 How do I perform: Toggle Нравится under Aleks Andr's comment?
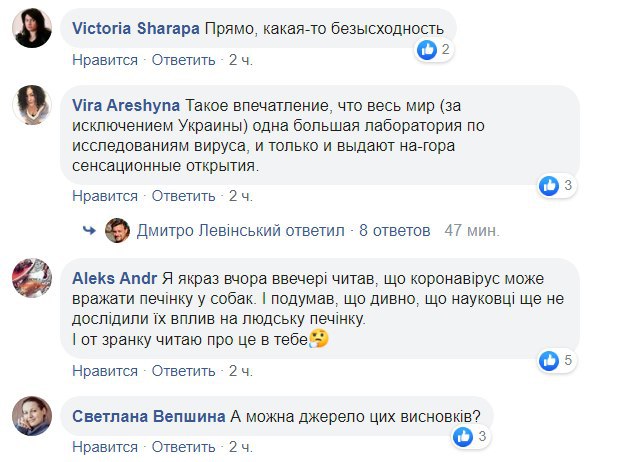(104, 370)
